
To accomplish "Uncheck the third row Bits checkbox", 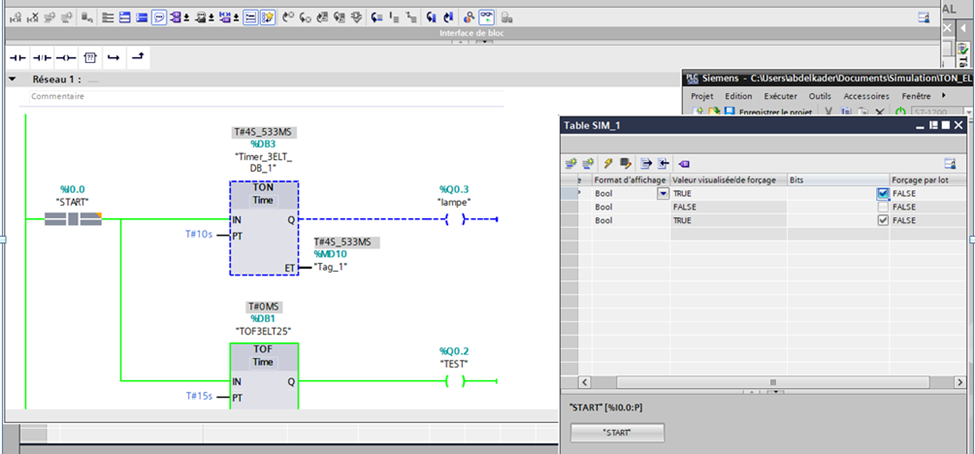I will 883,220.
